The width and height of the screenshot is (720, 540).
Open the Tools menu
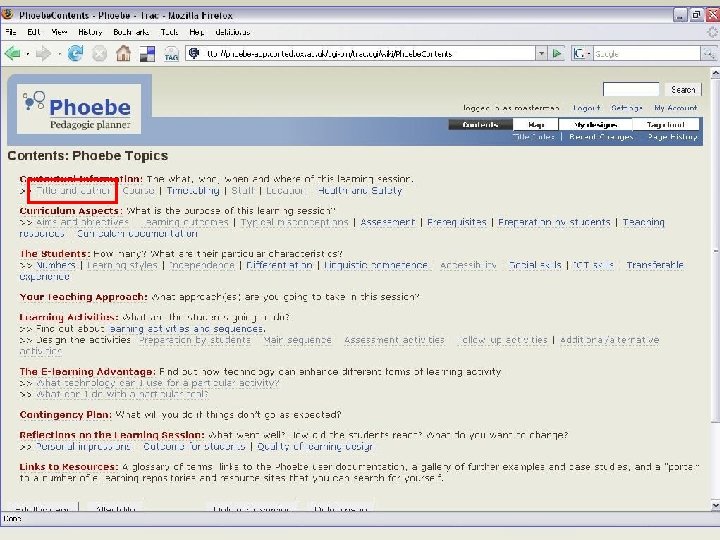tap(169, 32)
